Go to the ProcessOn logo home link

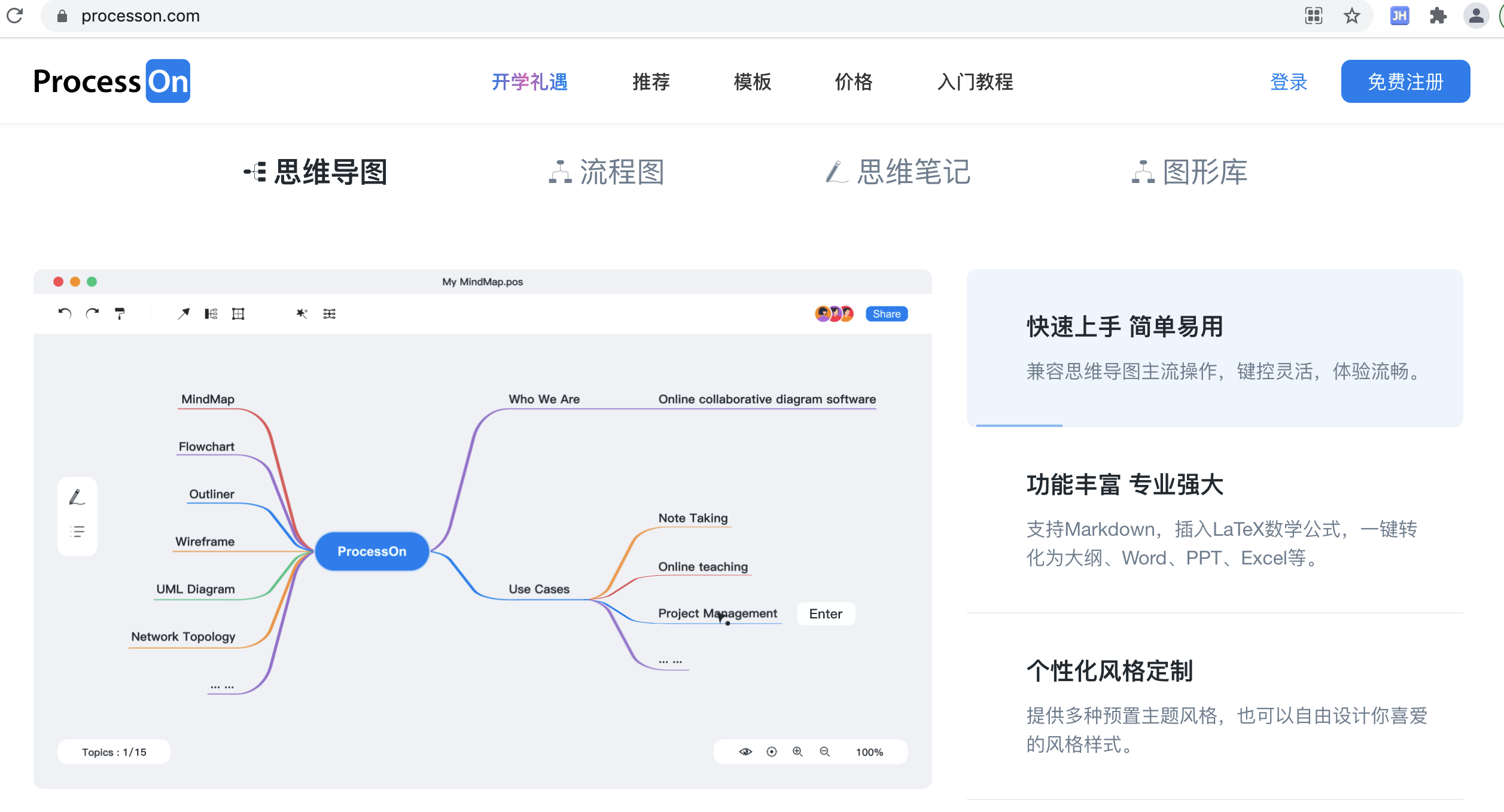112,81
